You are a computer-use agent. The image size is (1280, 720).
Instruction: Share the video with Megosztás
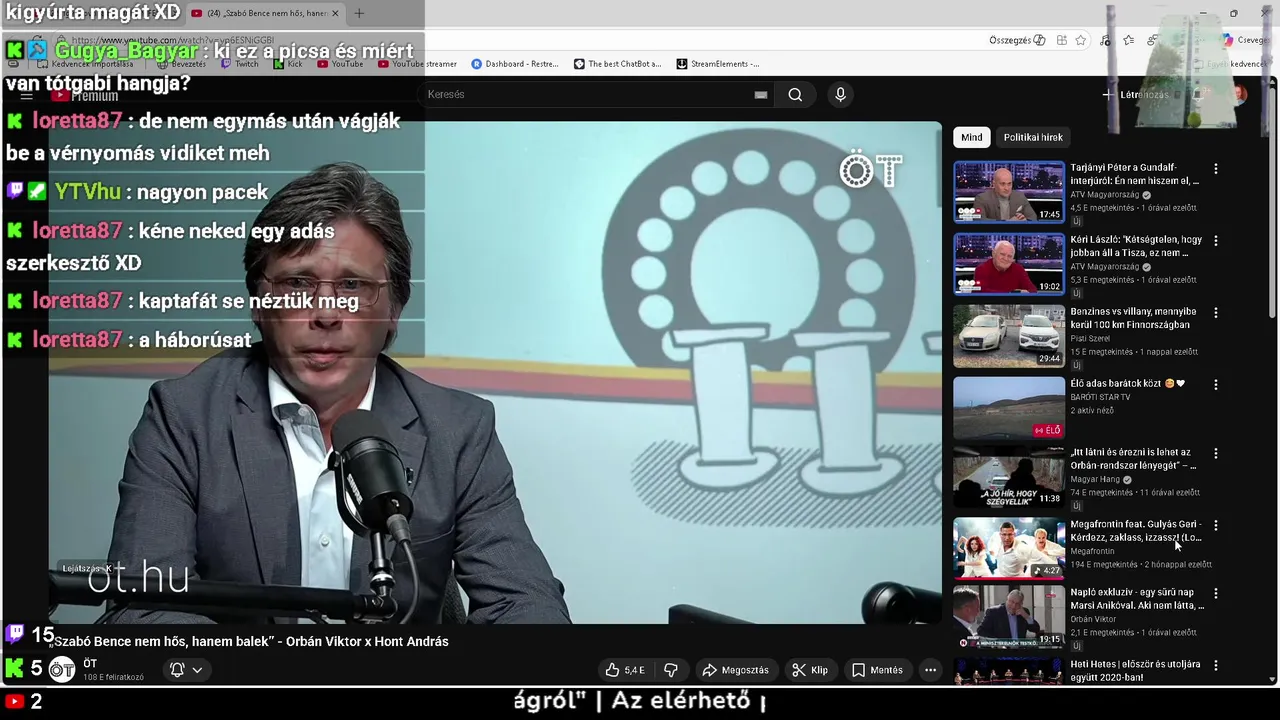(735, 670)
